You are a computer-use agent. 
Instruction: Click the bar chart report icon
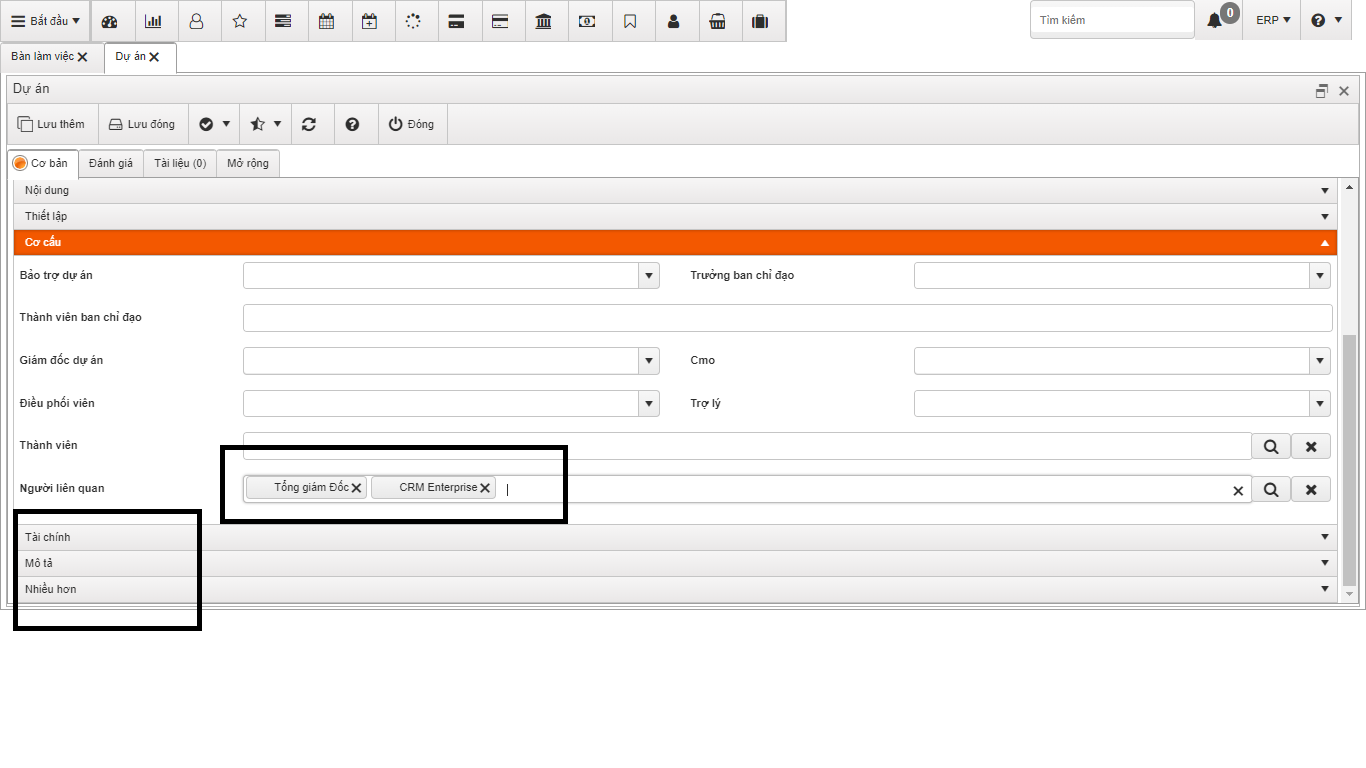click(153, 21)
